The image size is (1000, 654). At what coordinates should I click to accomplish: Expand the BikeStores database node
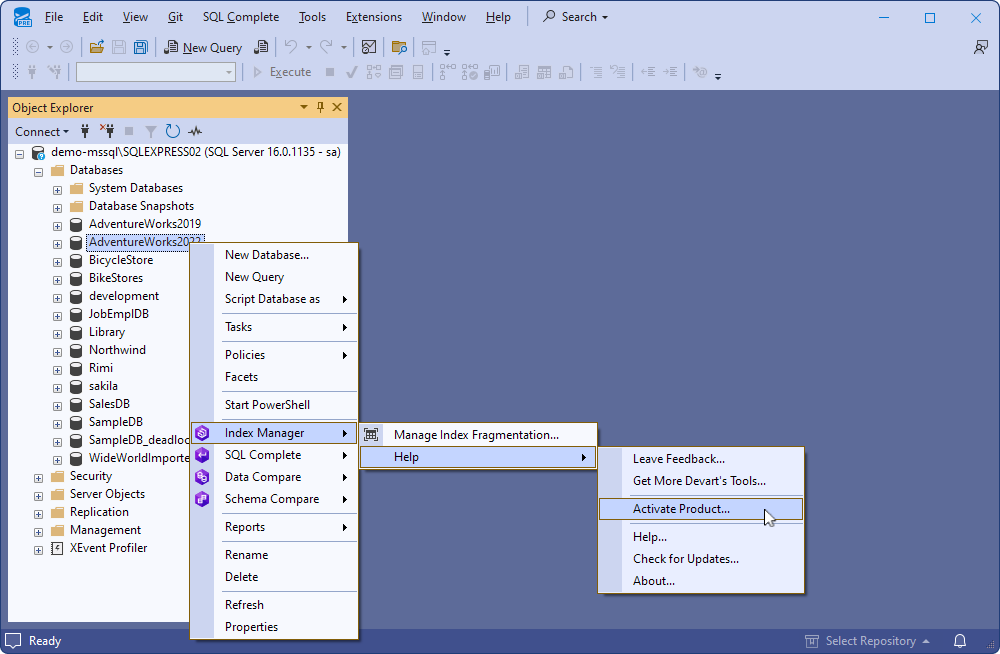tap(58, 278)
